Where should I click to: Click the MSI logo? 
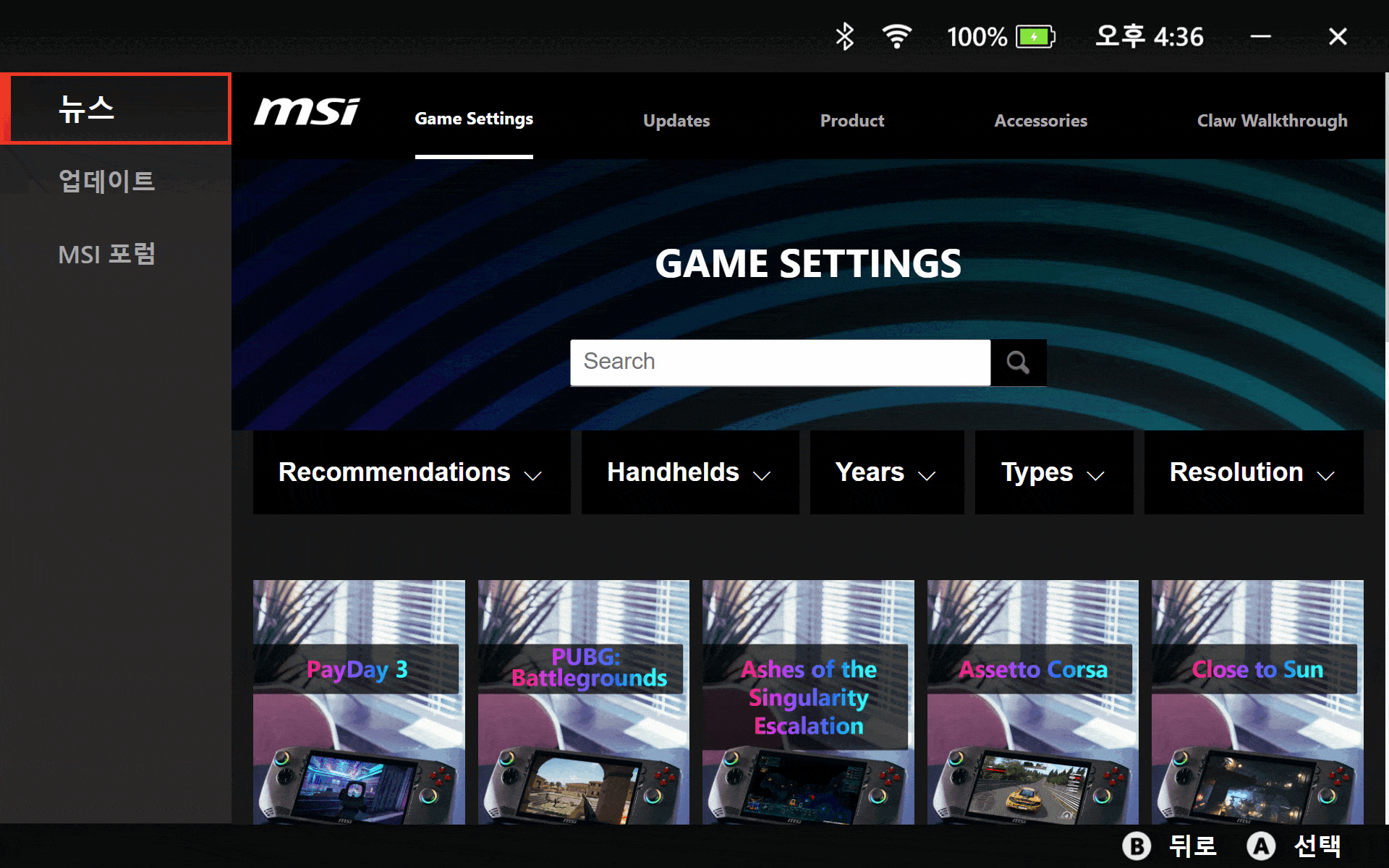tap(307, 112)
